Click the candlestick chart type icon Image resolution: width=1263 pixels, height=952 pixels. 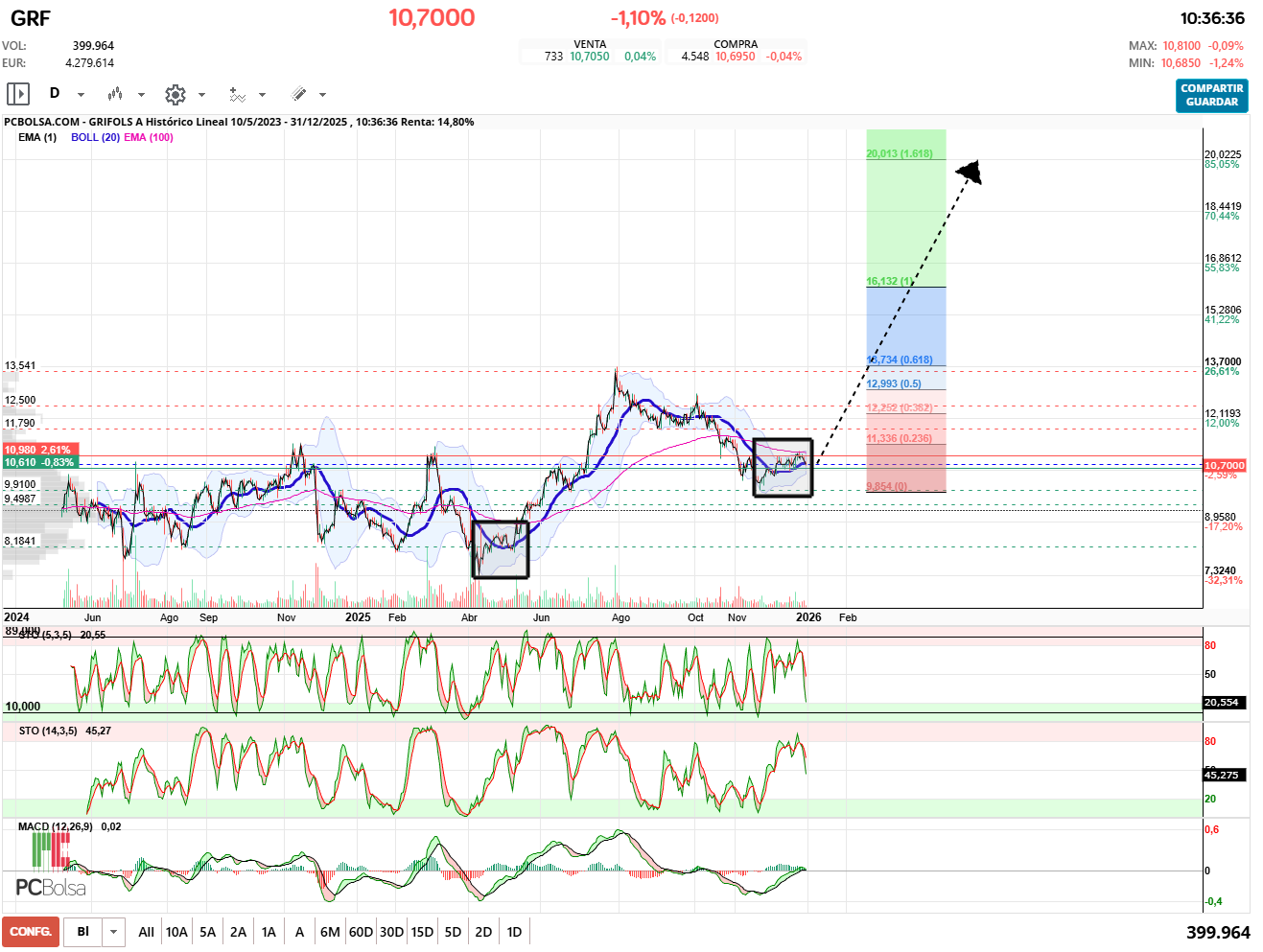(115, 94)
